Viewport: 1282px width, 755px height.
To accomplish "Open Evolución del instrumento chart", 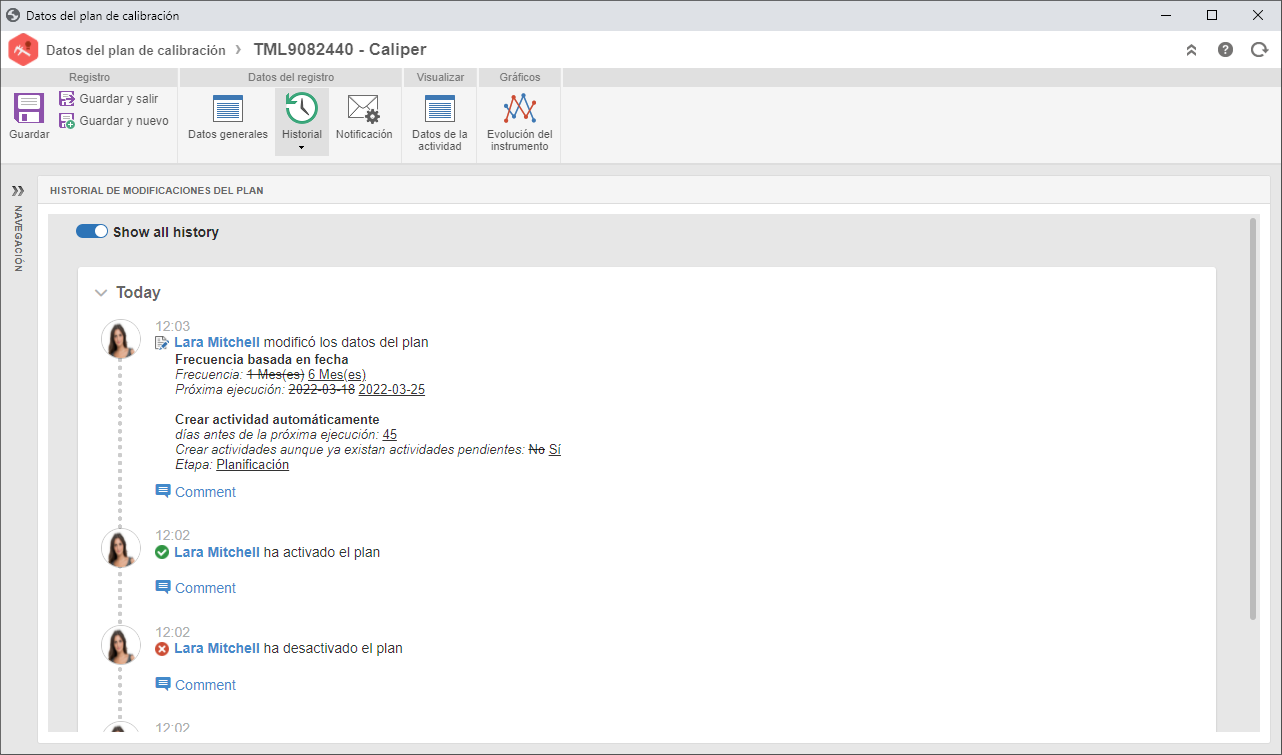I will [519, 124].
